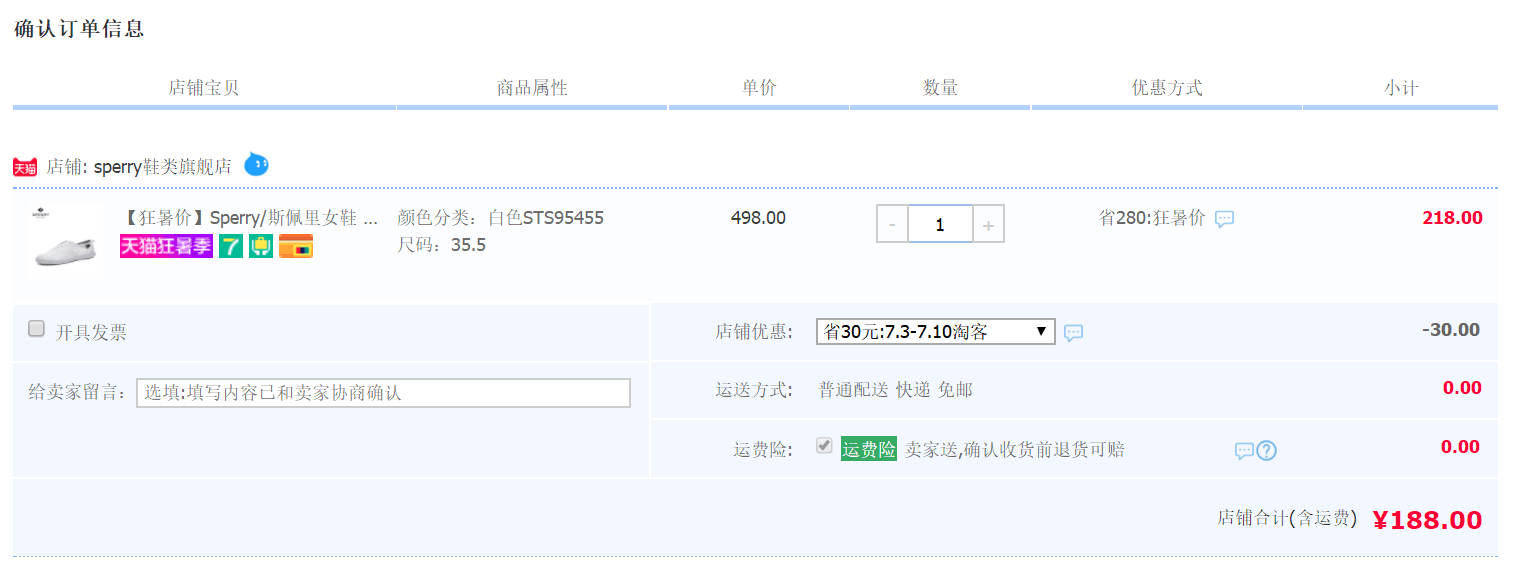Click the 数量 column header
This screenshot has width=1514, height=561.
coord(940,88)
